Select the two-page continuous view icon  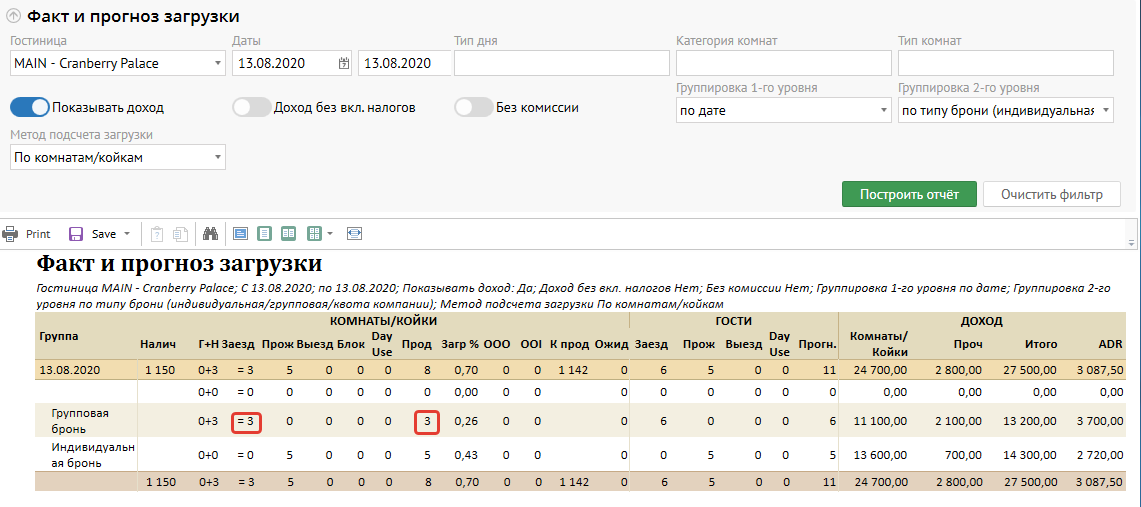(x=288, y=234)
